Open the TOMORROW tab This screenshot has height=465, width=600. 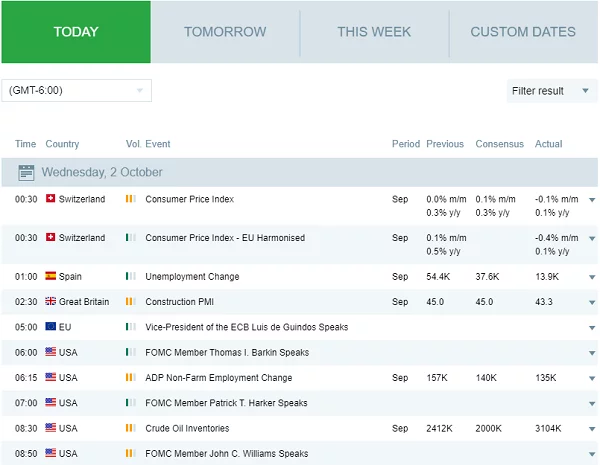(x=225, y=32)
